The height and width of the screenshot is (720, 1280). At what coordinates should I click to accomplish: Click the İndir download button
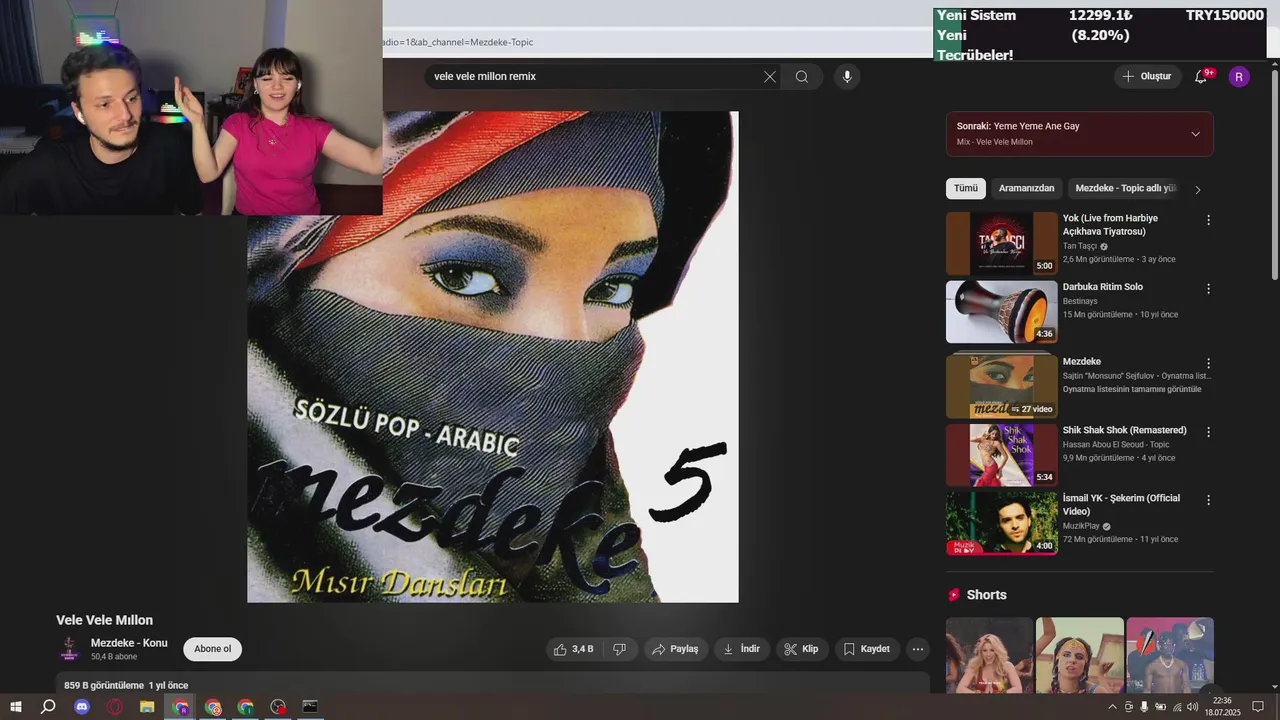click(742, 649)
